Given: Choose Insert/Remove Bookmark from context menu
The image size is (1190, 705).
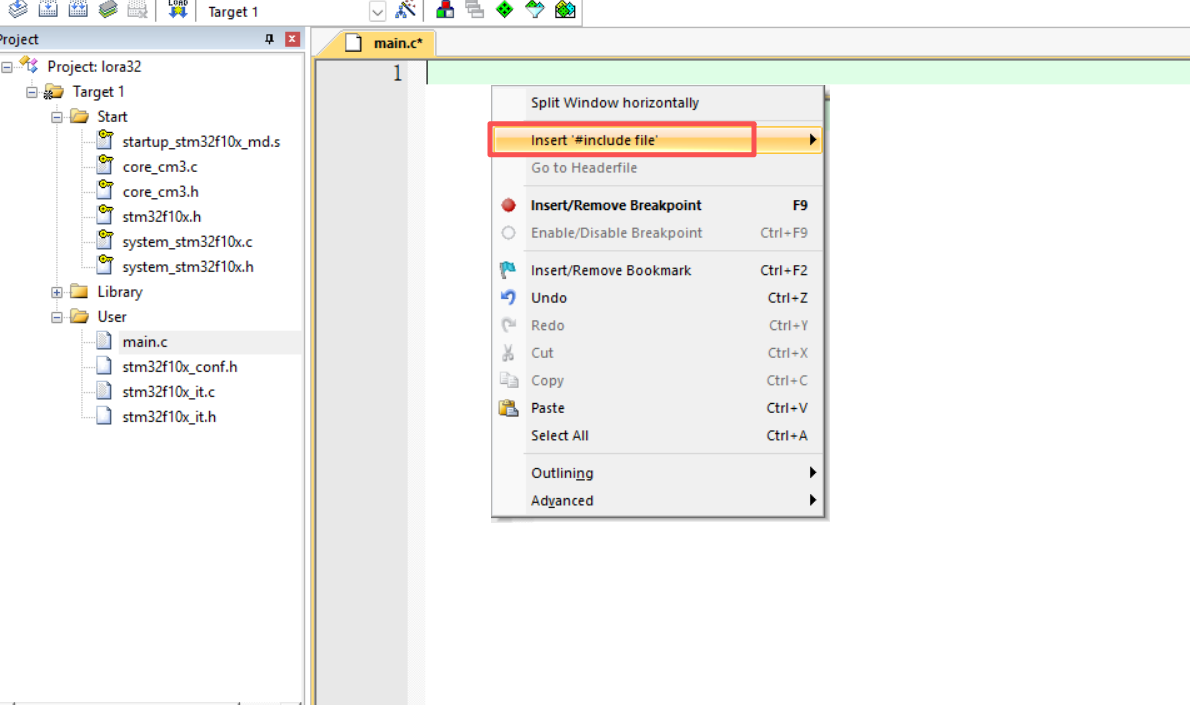Looking at the screenshot, I should click(x=657, y=270).
